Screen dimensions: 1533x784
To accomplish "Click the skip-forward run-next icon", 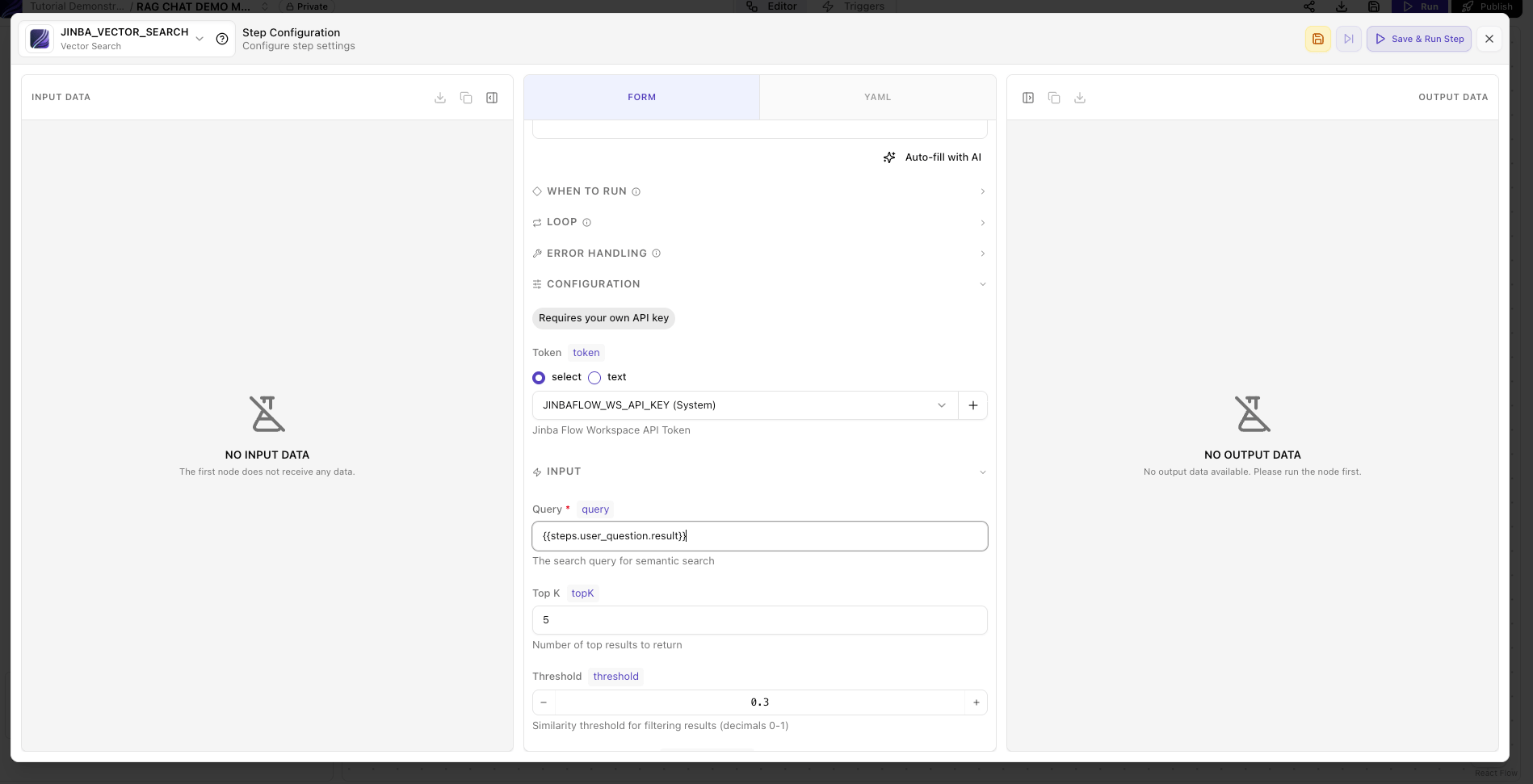I will (x=1349, y=39).
